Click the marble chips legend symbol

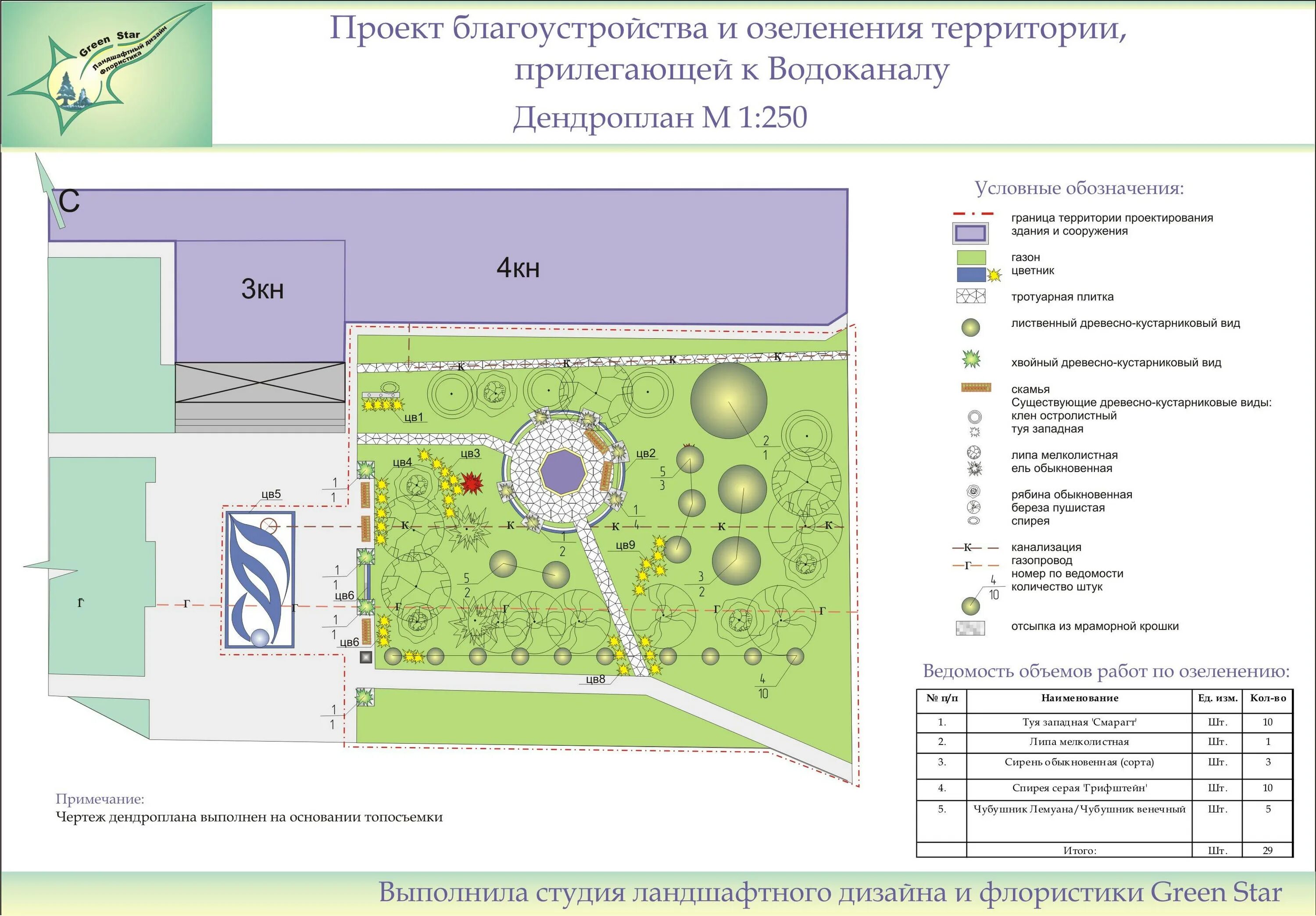point(970,628)
